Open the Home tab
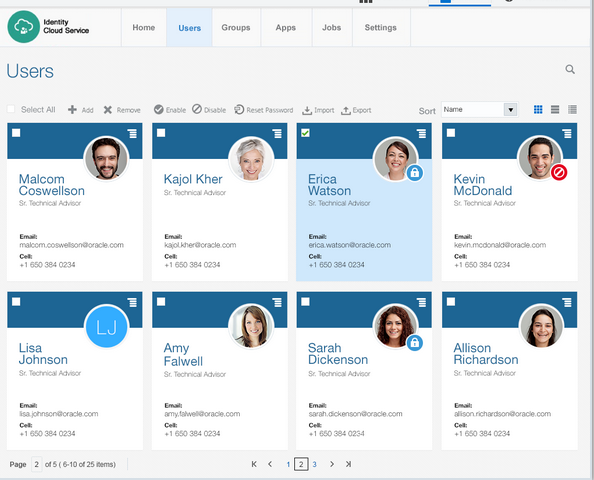 pyautogui.click(x=144, y=27)
